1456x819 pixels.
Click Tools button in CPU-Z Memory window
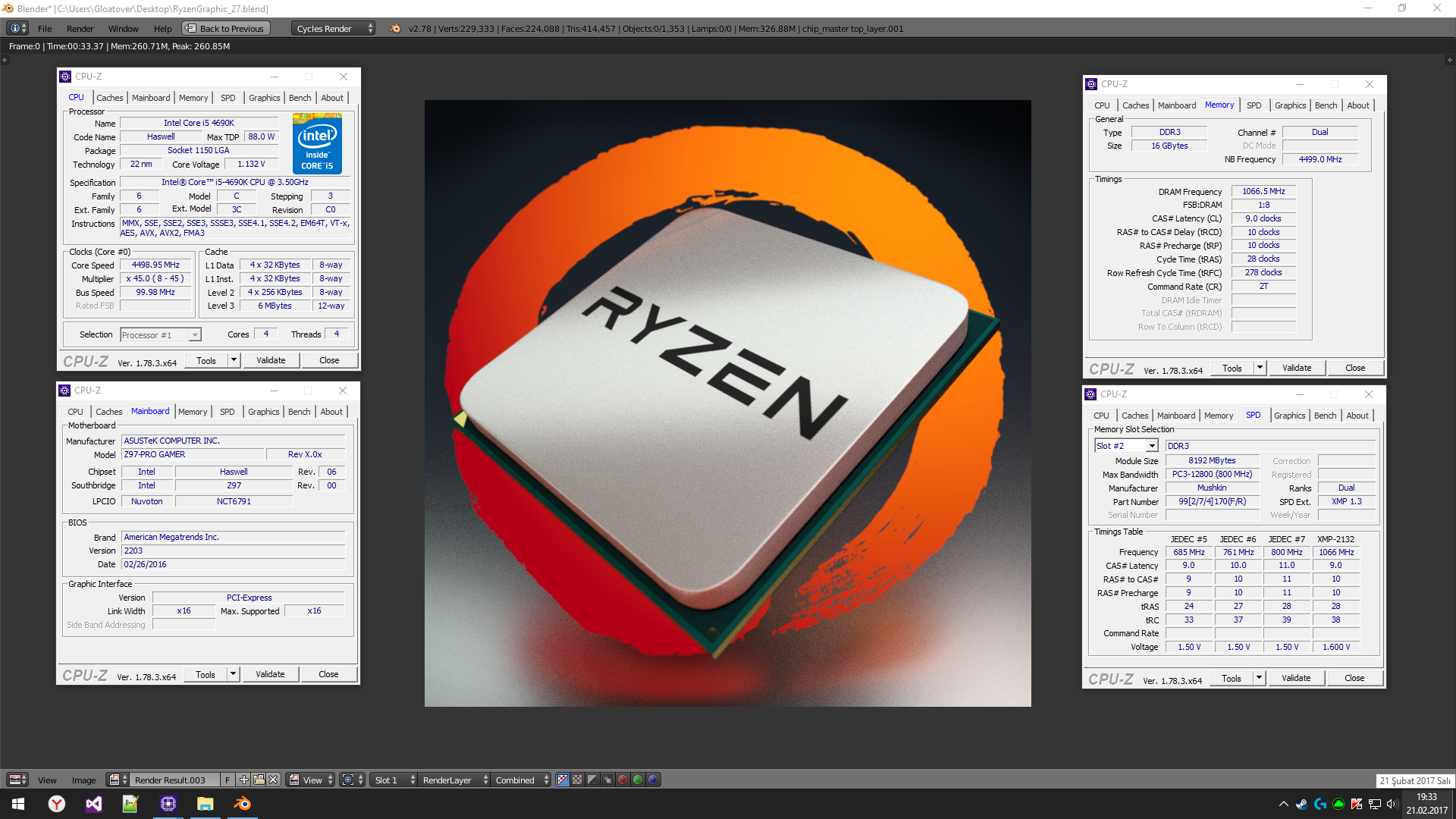tap(1232, 368)
